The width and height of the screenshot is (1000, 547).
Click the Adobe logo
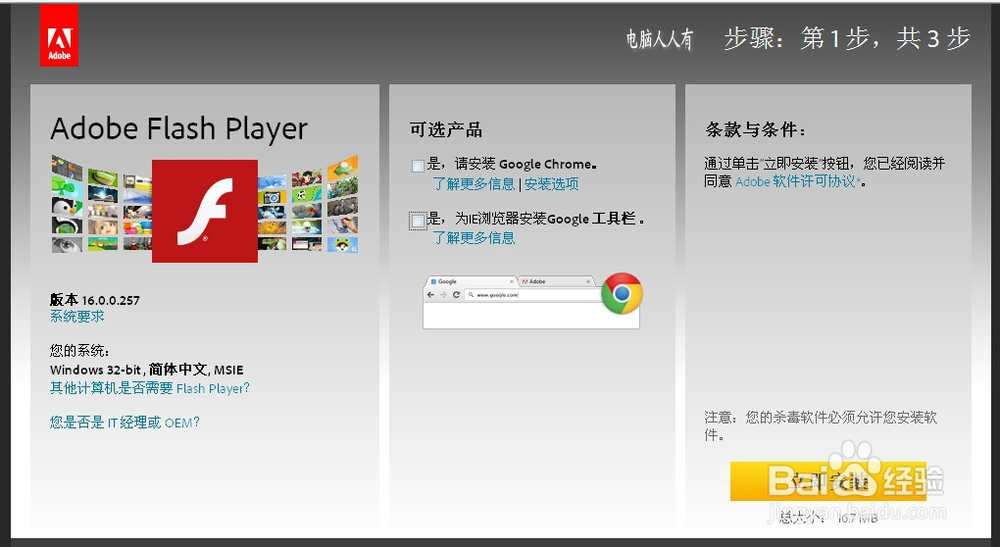(x=59, y=36)
